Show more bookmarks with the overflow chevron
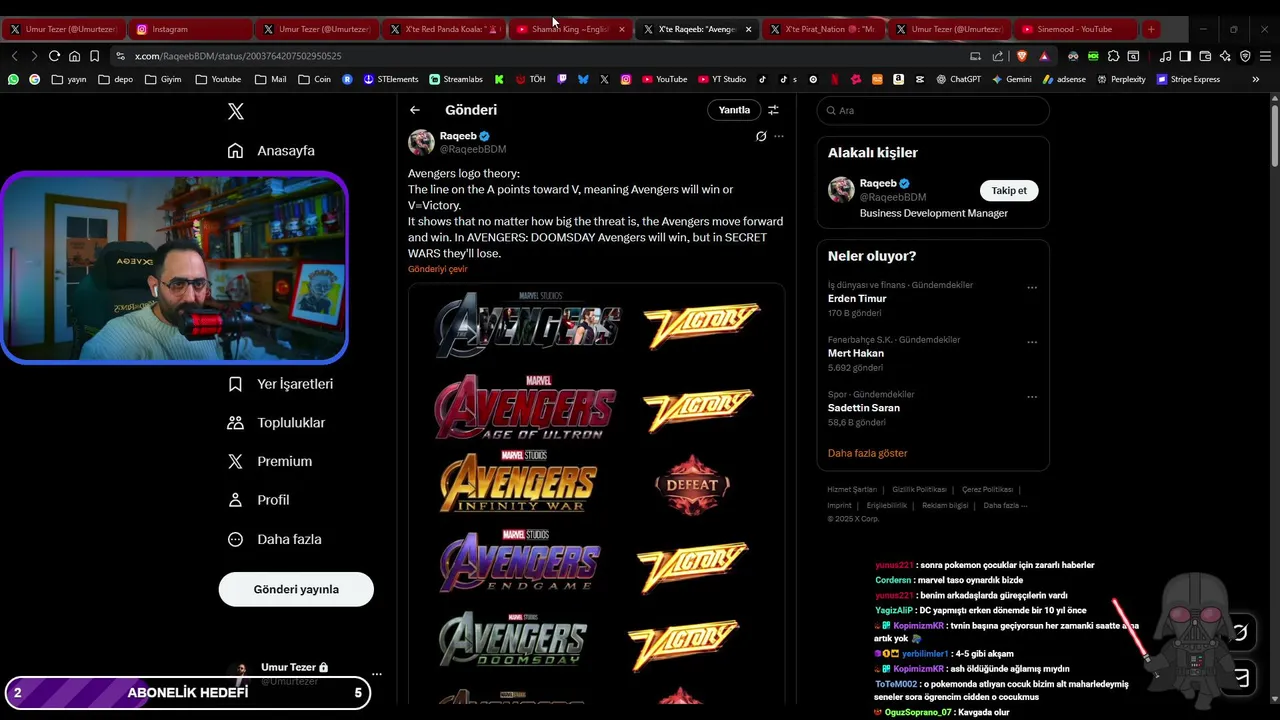The image size is (1280, 720). coord(1256,79)
